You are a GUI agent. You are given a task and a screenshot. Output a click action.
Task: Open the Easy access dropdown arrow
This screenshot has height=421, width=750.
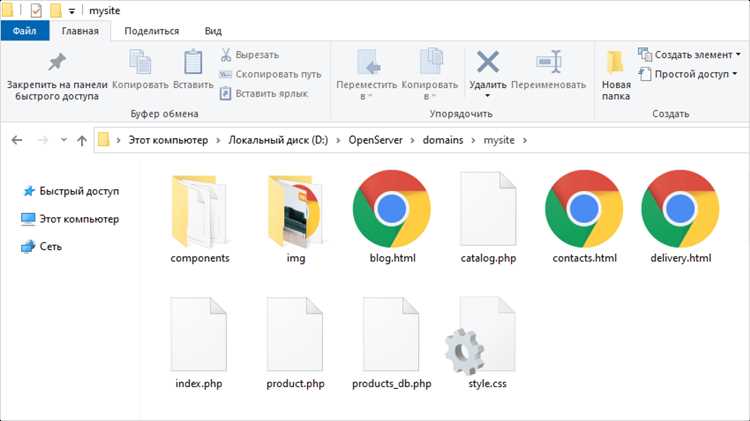tap(735, 74)
